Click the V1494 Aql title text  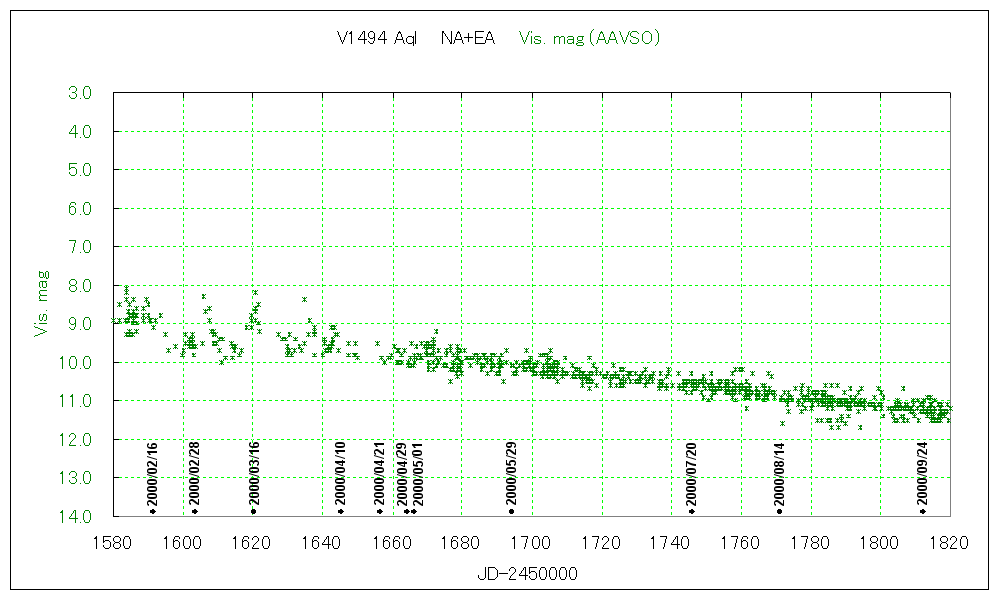(377, 38)
